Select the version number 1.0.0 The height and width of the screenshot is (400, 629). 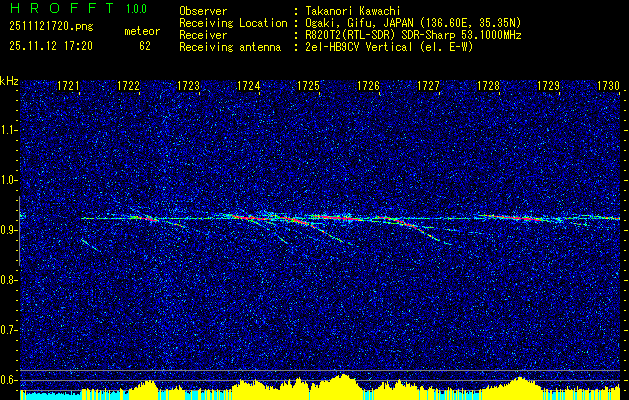pos(136,9)
